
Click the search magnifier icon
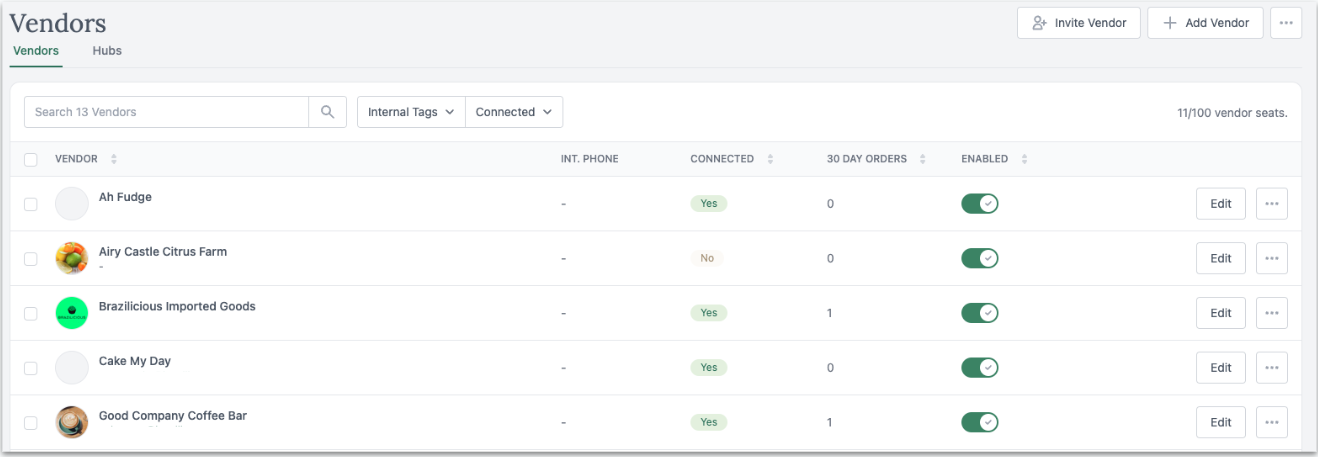point(327,112)
